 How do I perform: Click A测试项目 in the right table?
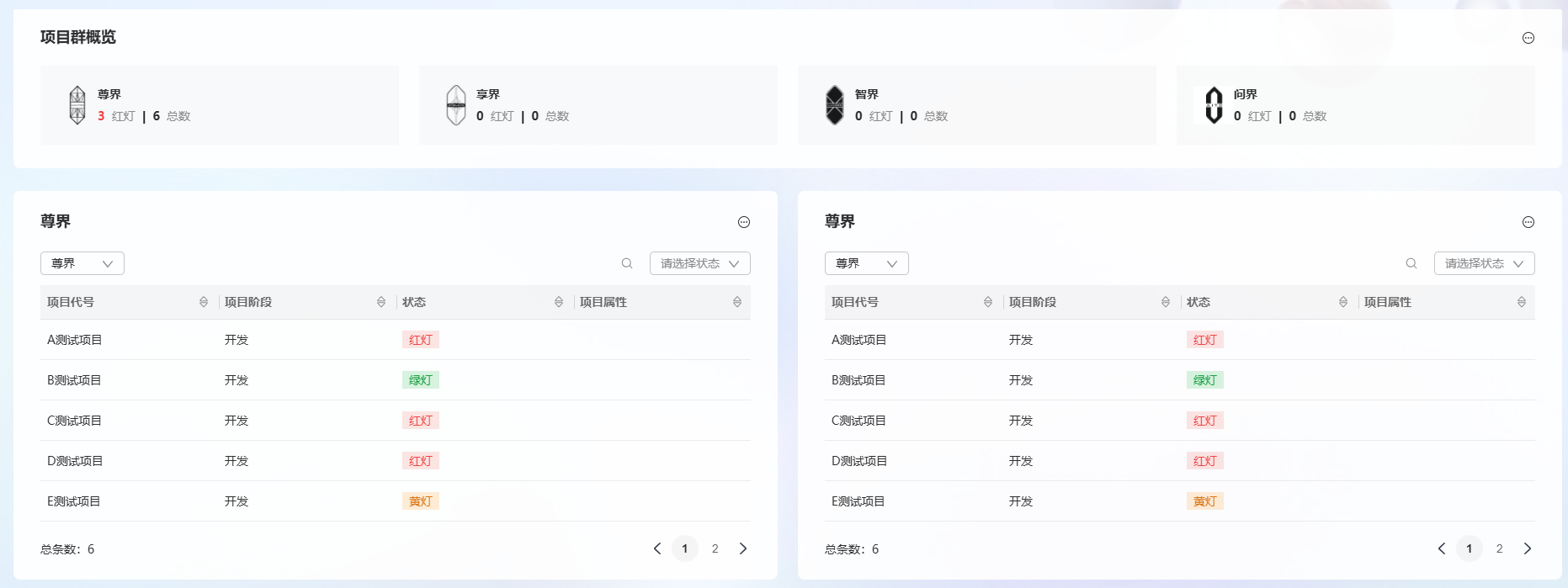pyautogui.click(x=859, y=340)
